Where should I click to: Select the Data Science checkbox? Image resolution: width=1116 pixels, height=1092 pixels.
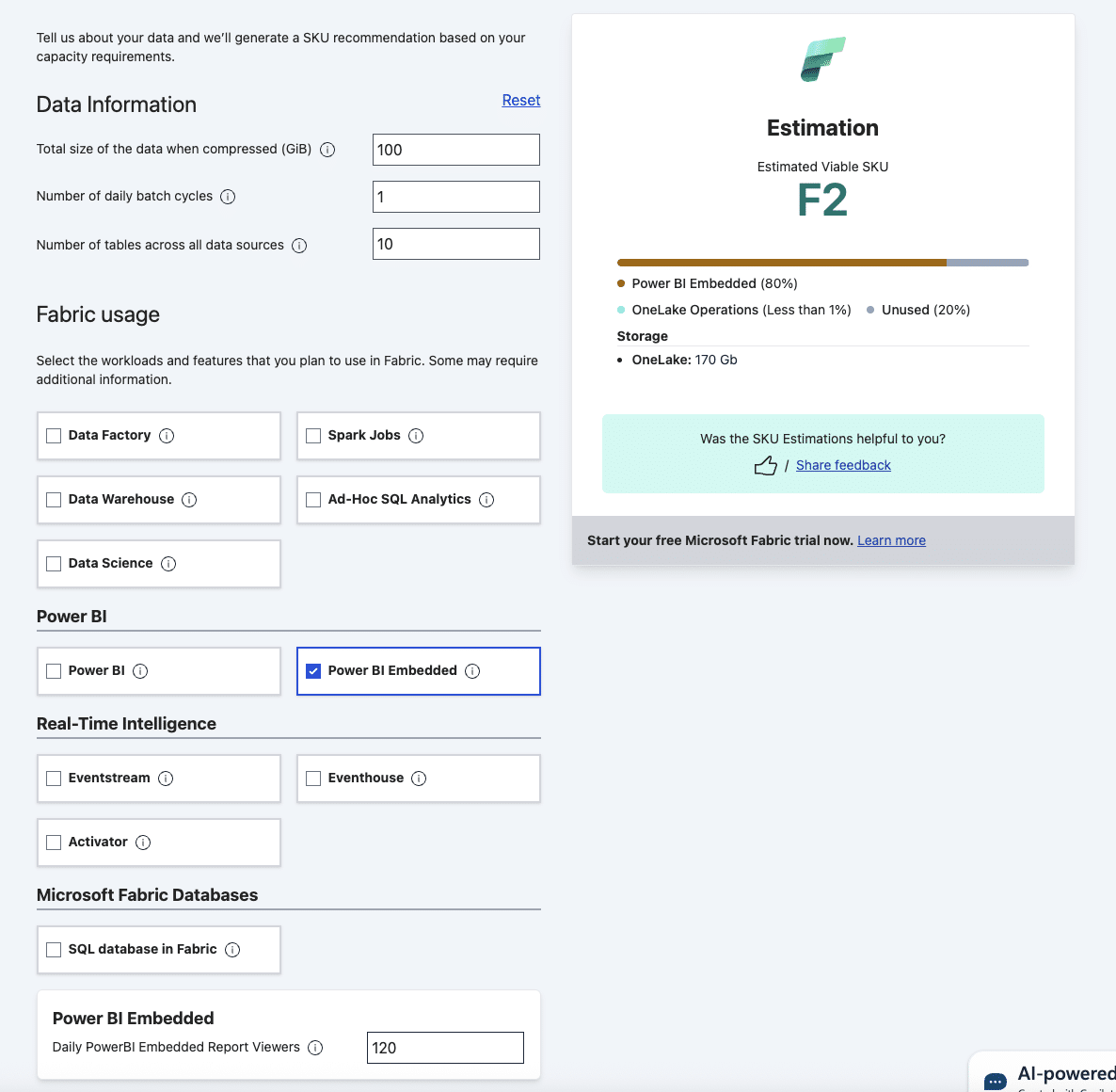54,564
